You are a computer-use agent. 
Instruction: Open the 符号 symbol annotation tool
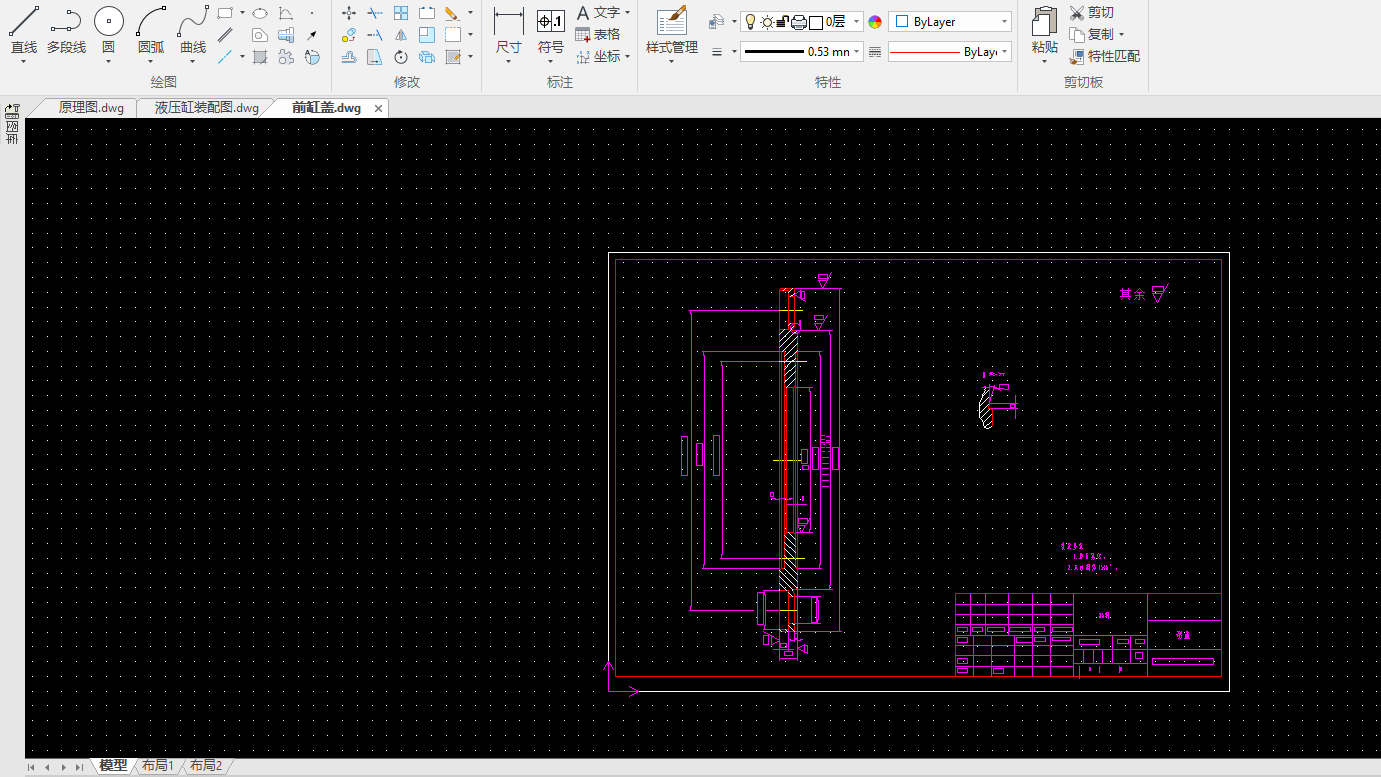pos(550,30)
